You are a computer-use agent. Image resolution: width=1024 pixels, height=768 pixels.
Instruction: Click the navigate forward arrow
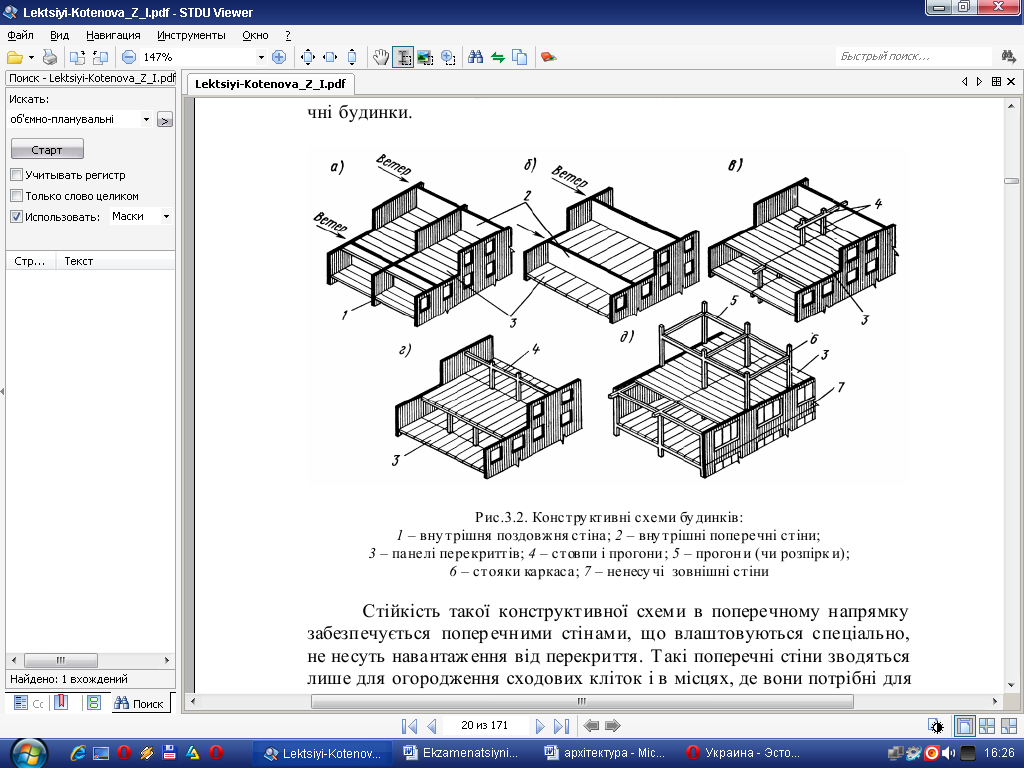[x=613, y=726]
